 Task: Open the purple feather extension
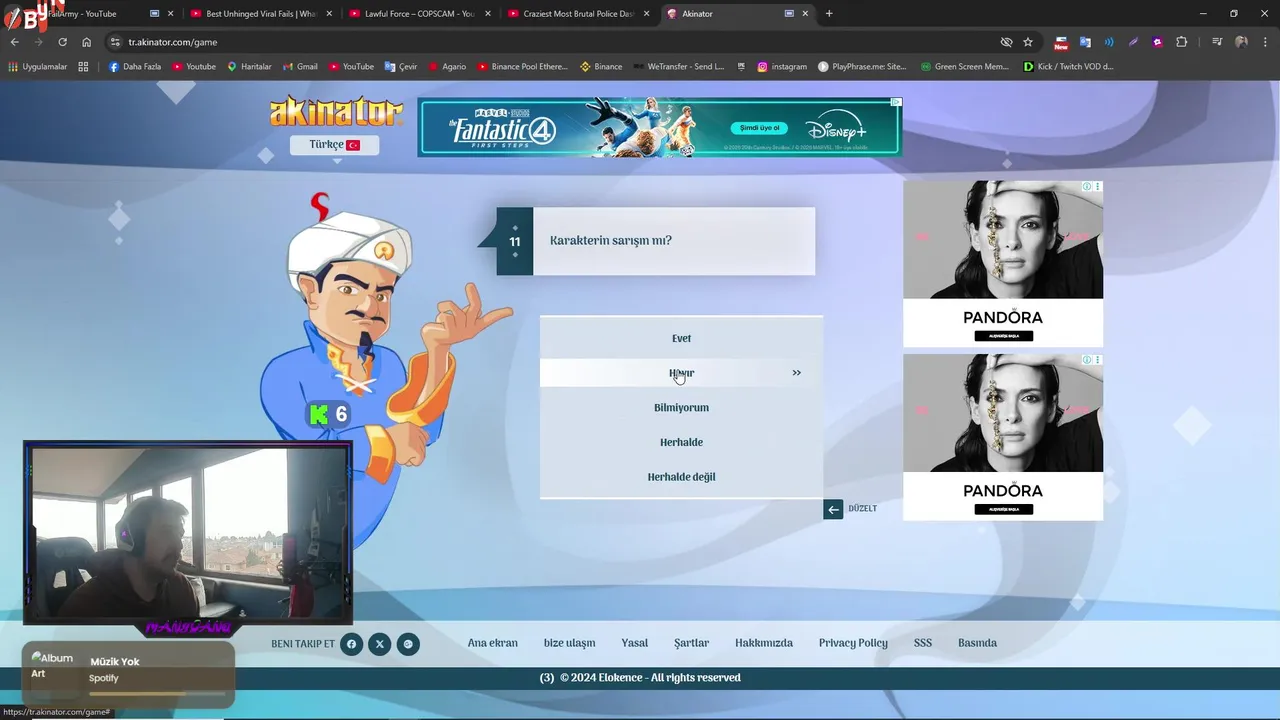coord(1133,42)
